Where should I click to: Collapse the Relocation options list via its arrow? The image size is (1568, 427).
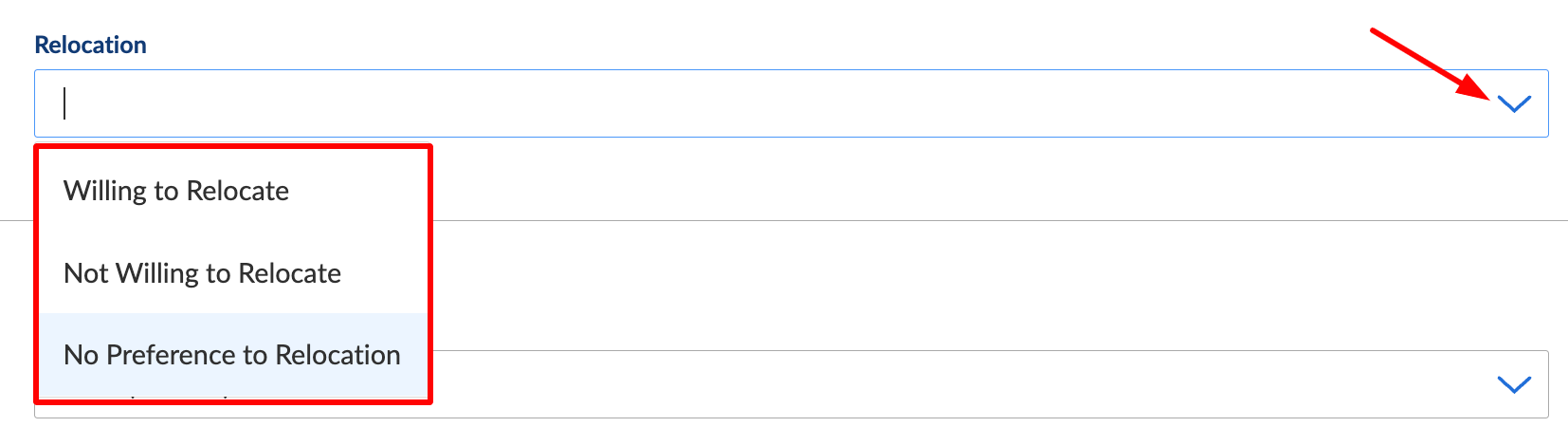[1514, 103]
